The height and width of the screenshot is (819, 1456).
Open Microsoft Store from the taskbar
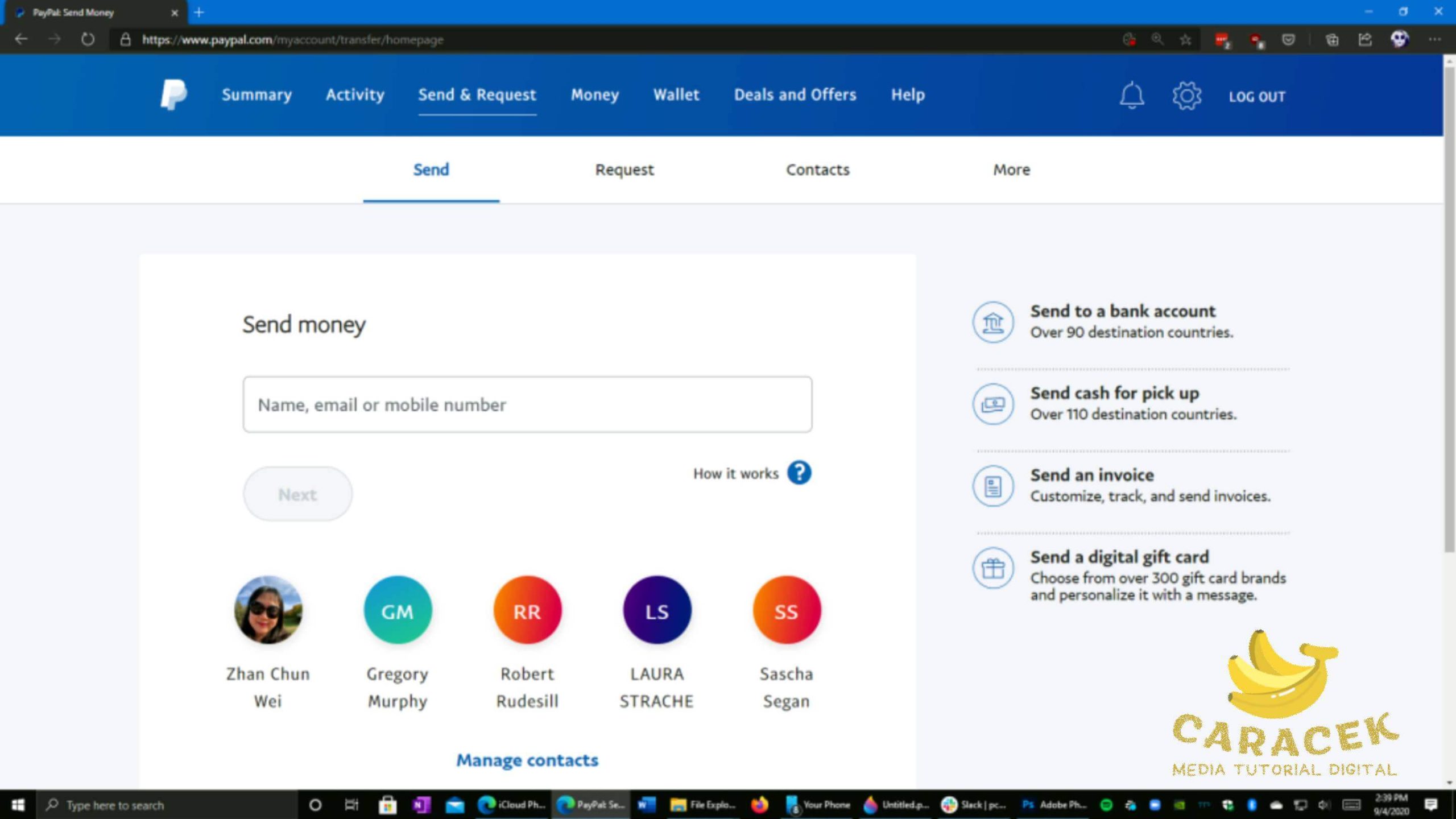click(387, 804)
